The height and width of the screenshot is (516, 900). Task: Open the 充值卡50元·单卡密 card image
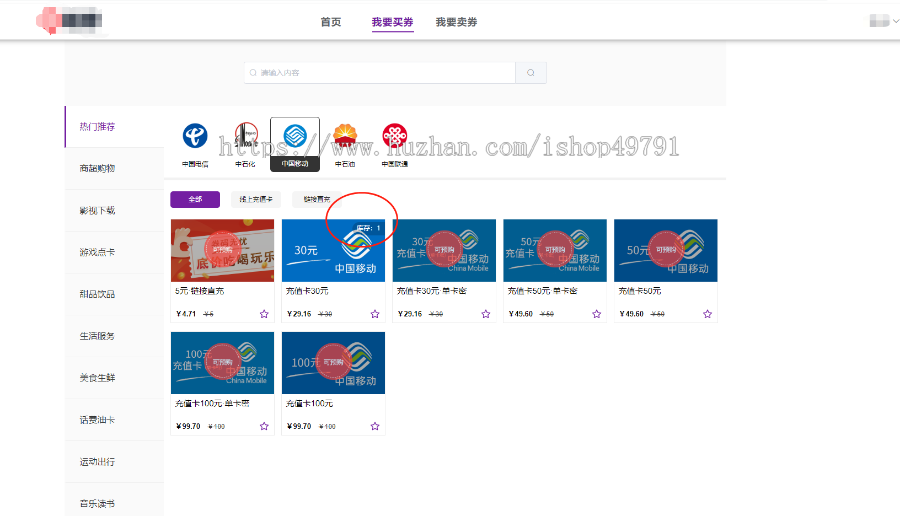(555, 250)
